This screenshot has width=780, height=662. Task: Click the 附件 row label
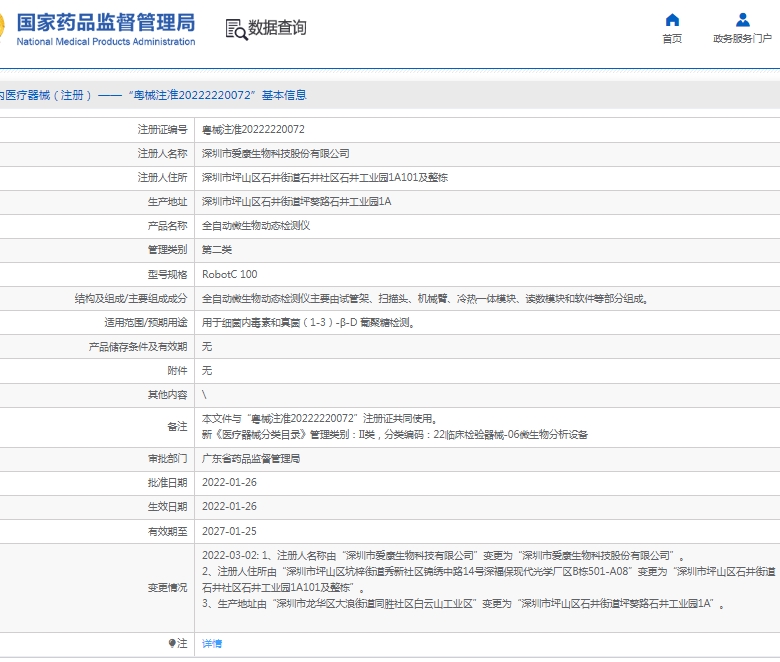click(178, 371)
